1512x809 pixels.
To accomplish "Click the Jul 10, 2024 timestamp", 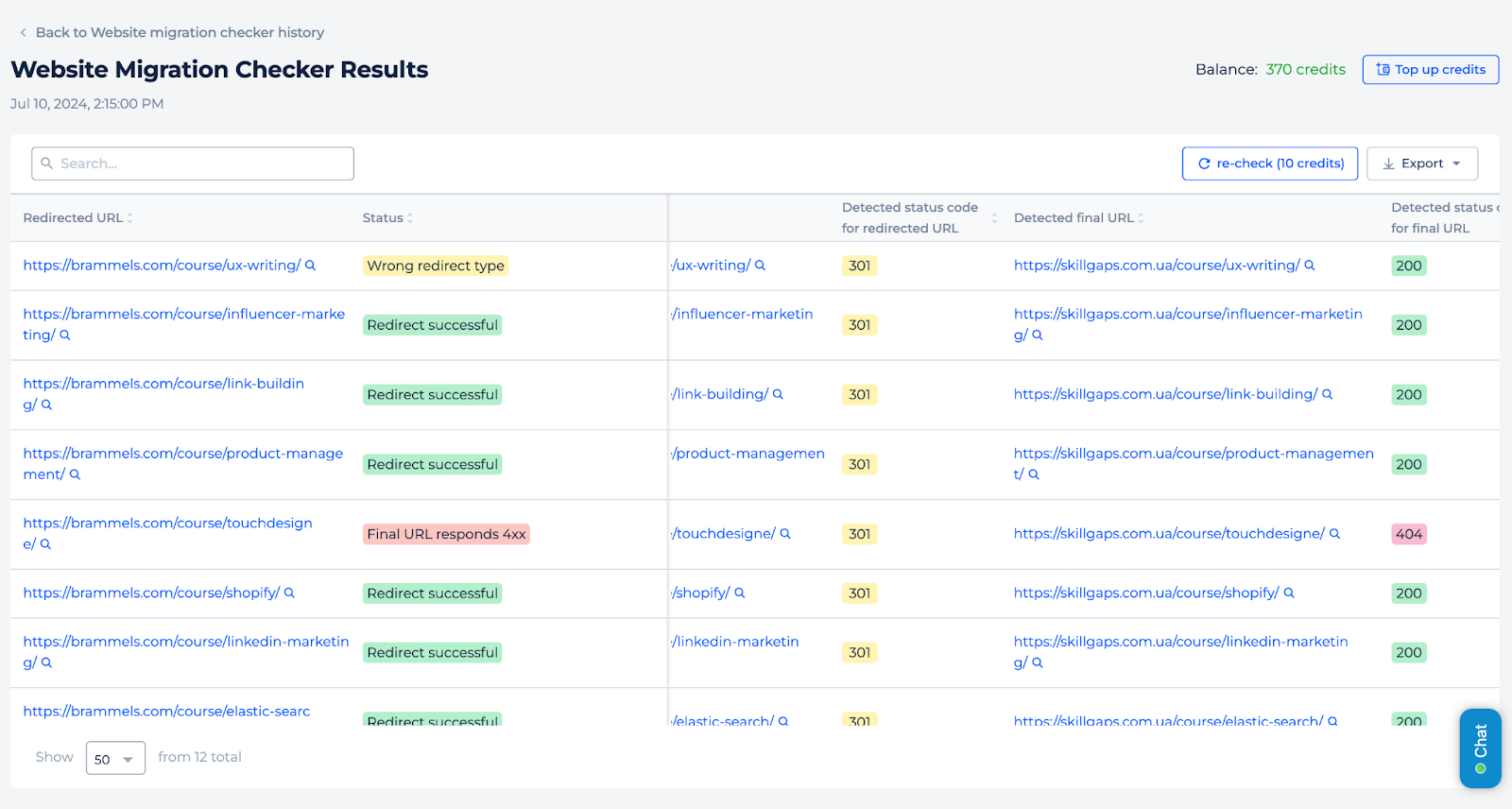I will pyautogui.click(x=87, y=104).
